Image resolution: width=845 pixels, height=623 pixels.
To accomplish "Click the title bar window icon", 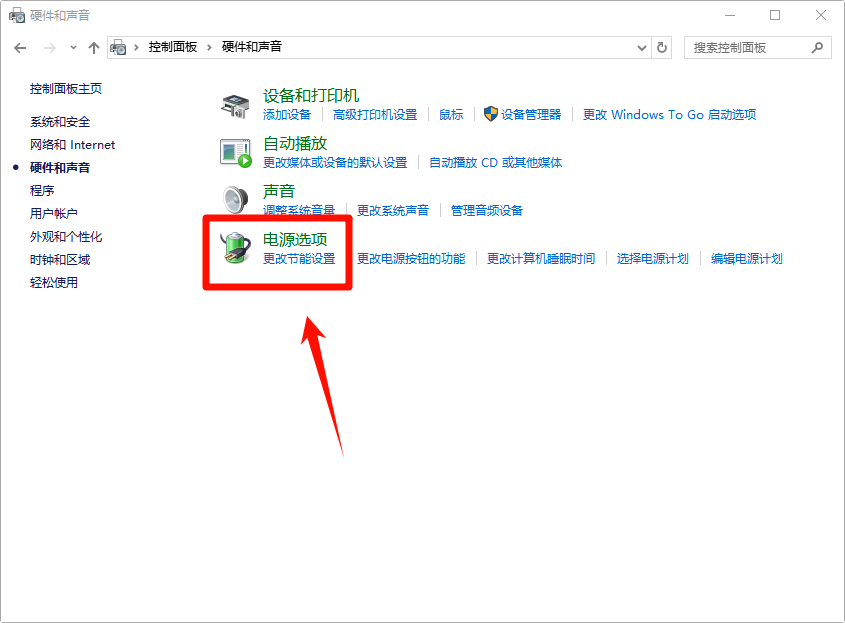I will point(17,15).
